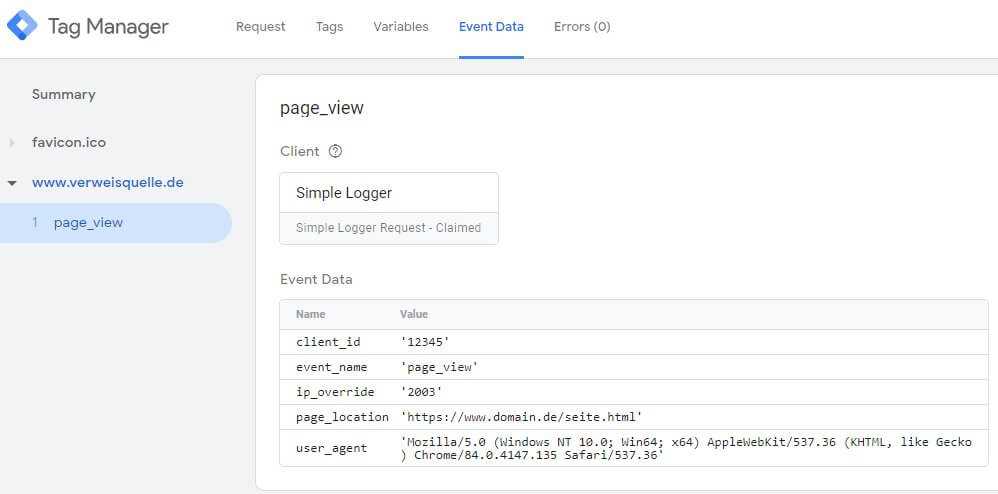Click Simple Logger Request - Claimed text
This screenshot has width=998, height=494.
tap(388, 228)
